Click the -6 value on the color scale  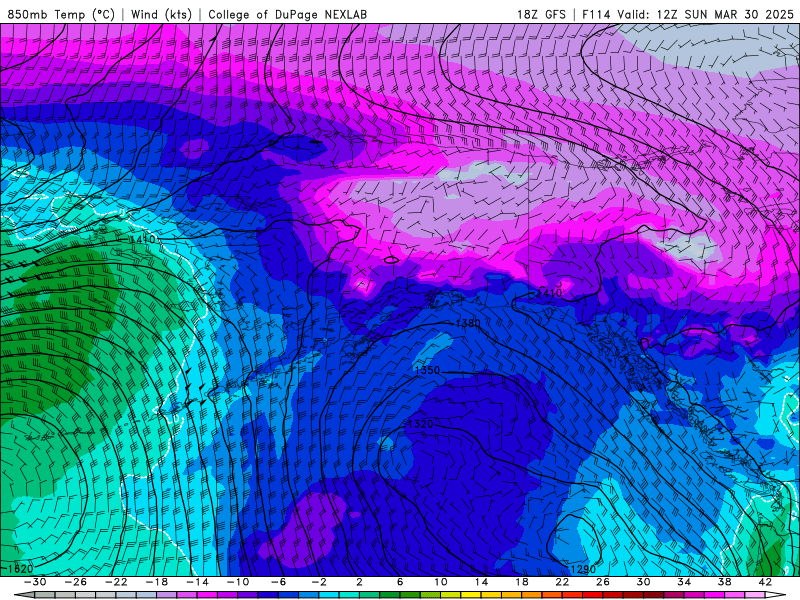tap(279, 582)
